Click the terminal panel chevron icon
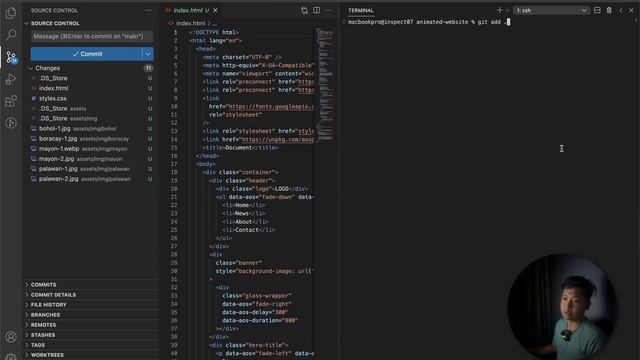 [x=621, y=10]
